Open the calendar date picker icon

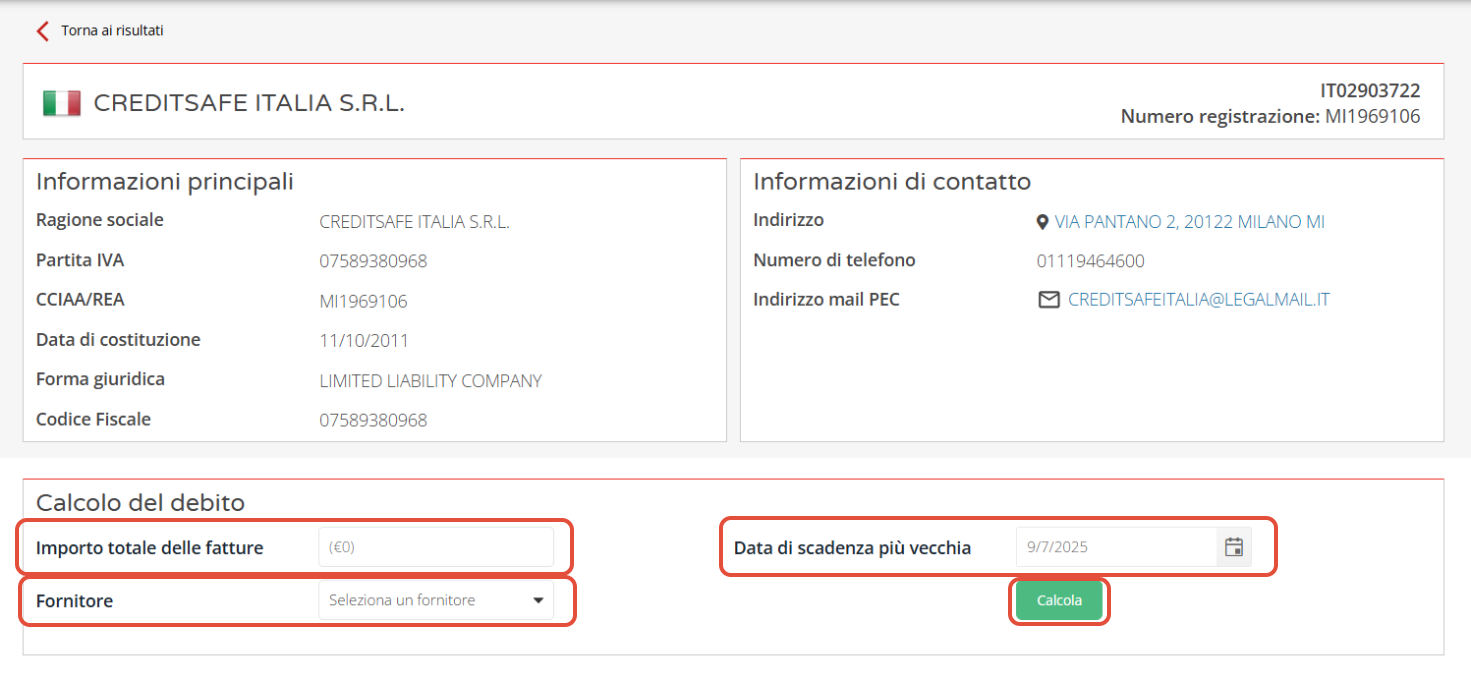(x=1234, y=547)
